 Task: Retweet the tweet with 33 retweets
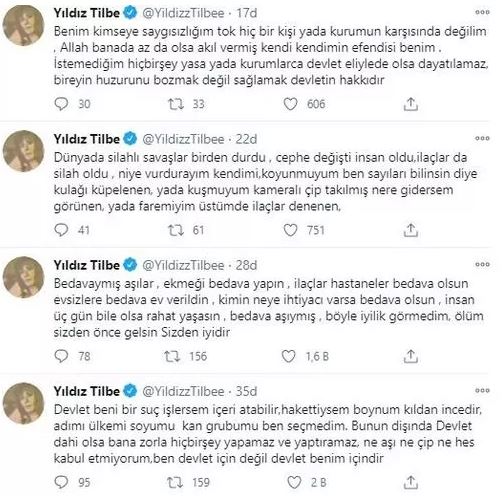tap(176, 104)
